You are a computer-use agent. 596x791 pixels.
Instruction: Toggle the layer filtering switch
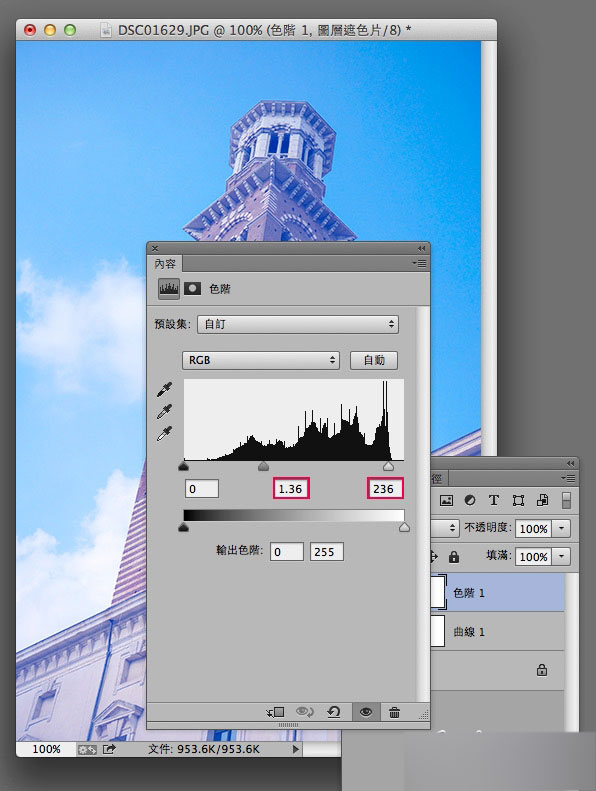point(567,500)
